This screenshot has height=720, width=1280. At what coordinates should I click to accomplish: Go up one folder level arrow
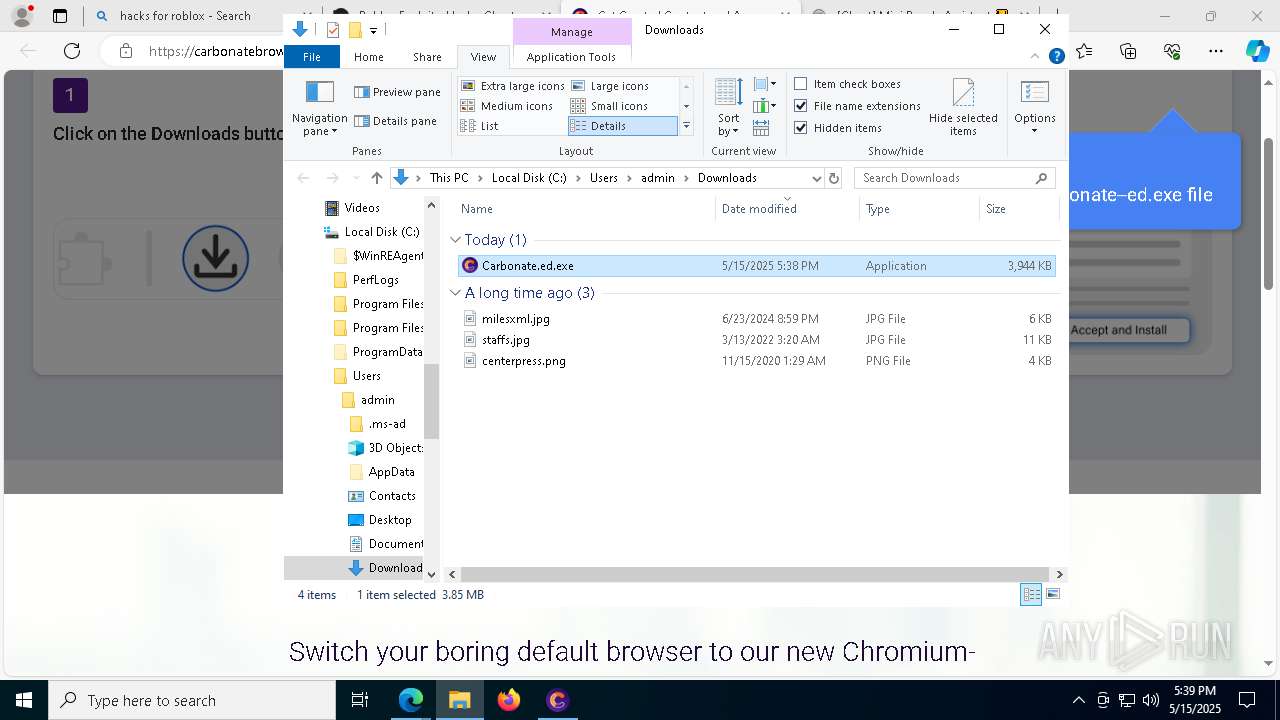[376, 178]
